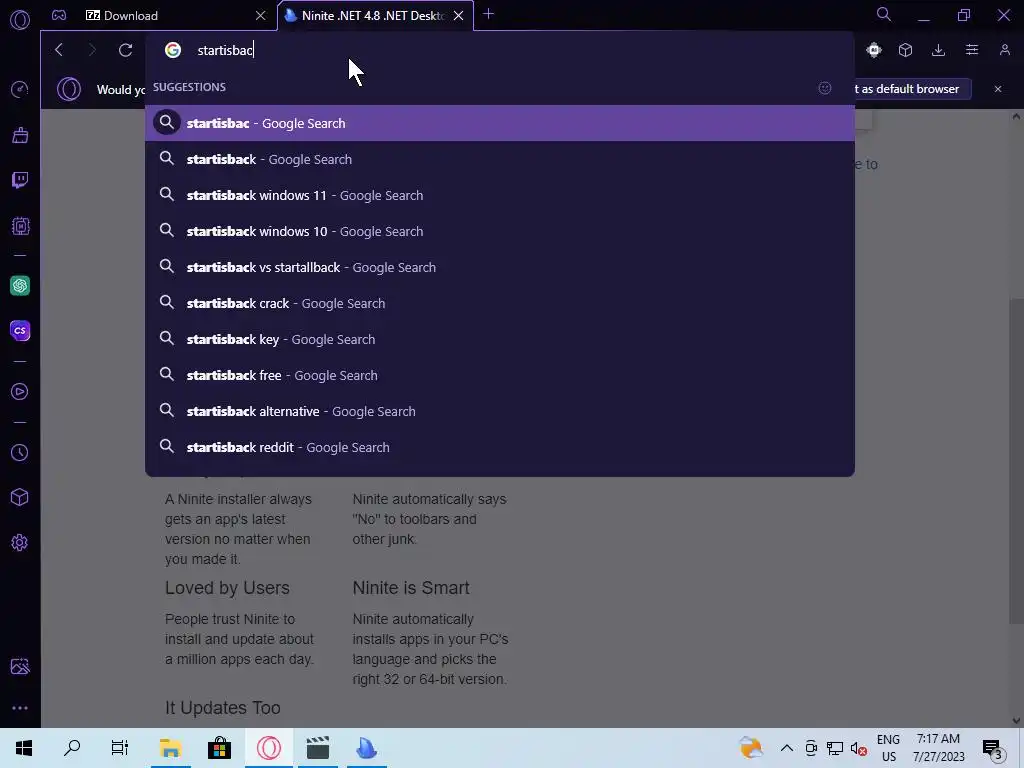Open Player icon in sidebar
Screen dimensions: 1024x768
pyautogui.click(x=20, y=391)
